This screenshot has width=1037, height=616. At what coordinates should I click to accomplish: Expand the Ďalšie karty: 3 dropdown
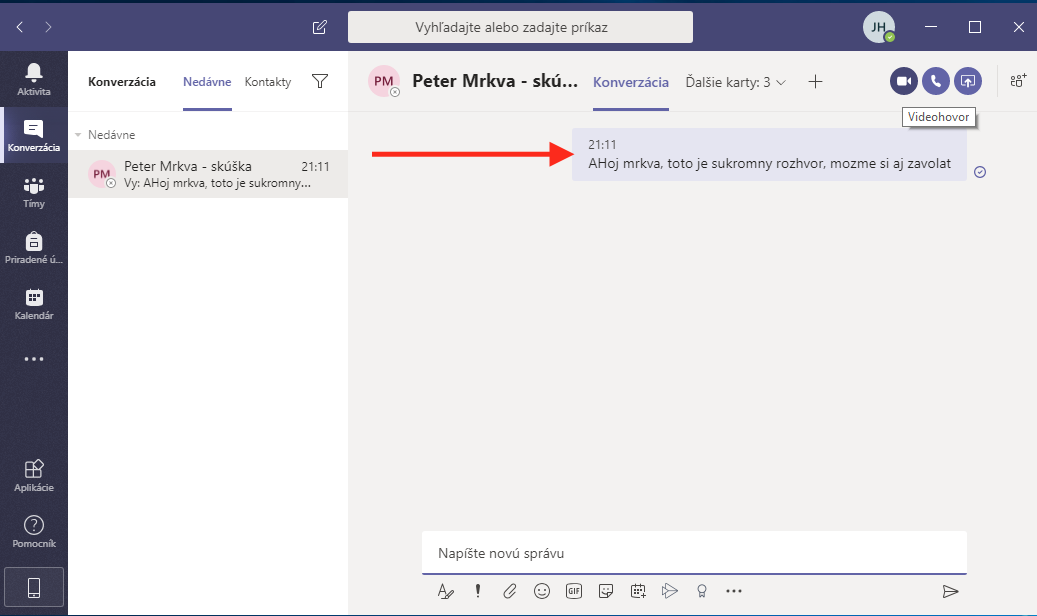[737, 82]
